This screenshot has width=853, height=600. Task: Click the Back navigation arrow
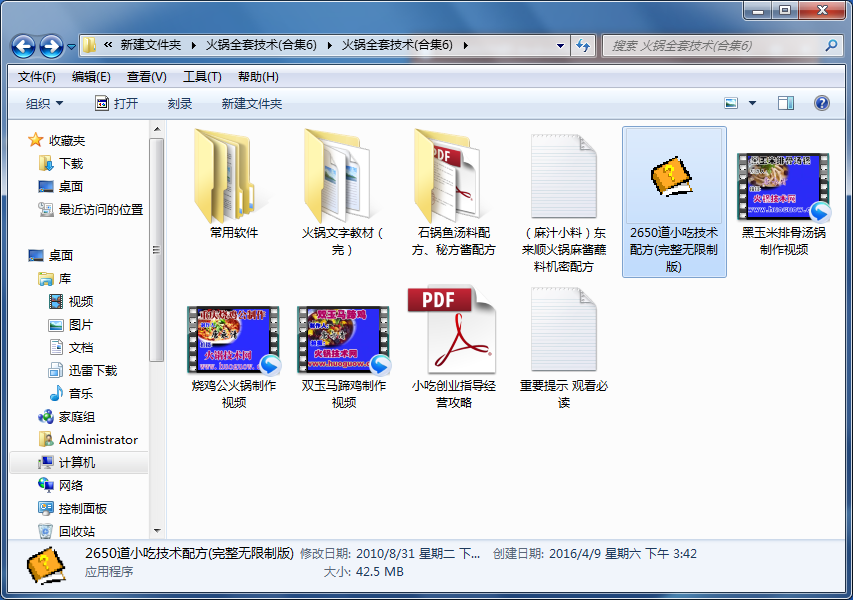pos(23,46)
